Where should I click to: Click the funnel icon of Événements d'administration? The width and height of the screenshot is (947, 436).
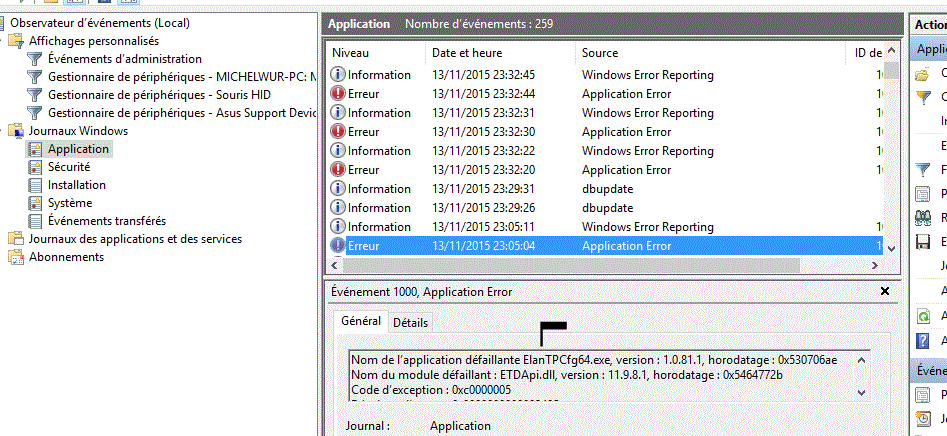pos(36,59)
